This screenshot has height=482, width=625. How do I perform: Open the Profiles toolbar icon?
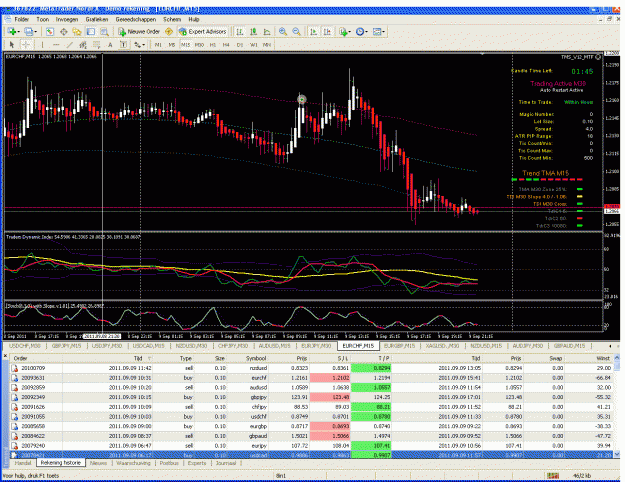point(28,31)
